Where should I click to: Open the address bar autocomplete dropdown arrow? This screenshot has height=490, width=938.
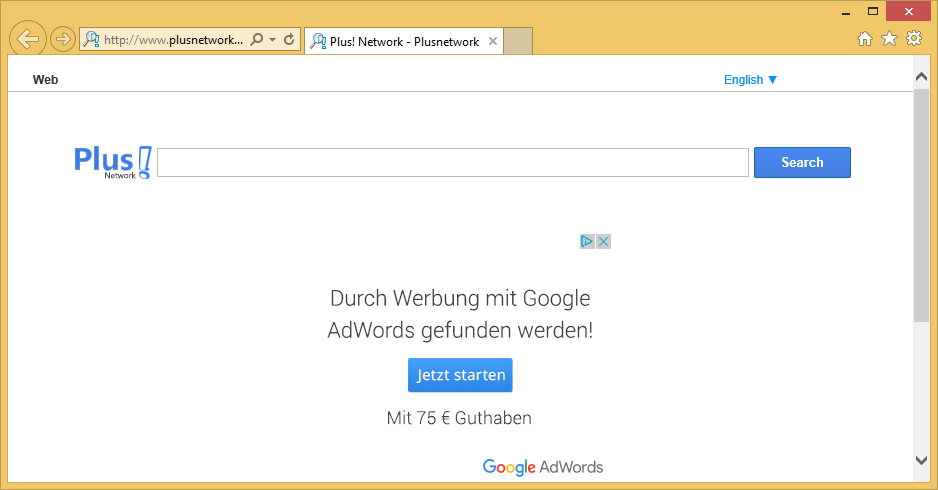(272, 39)
